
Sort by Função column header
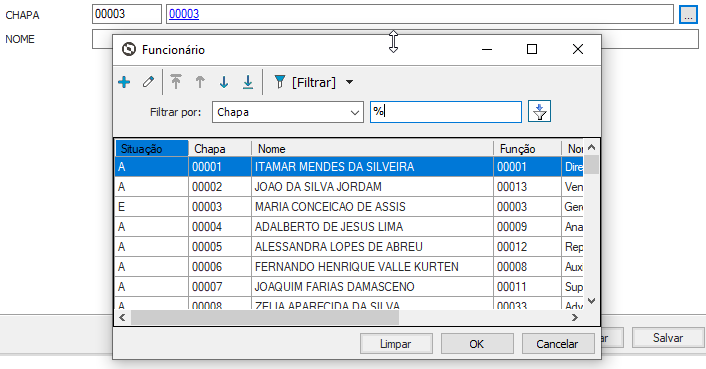(527, 148)
